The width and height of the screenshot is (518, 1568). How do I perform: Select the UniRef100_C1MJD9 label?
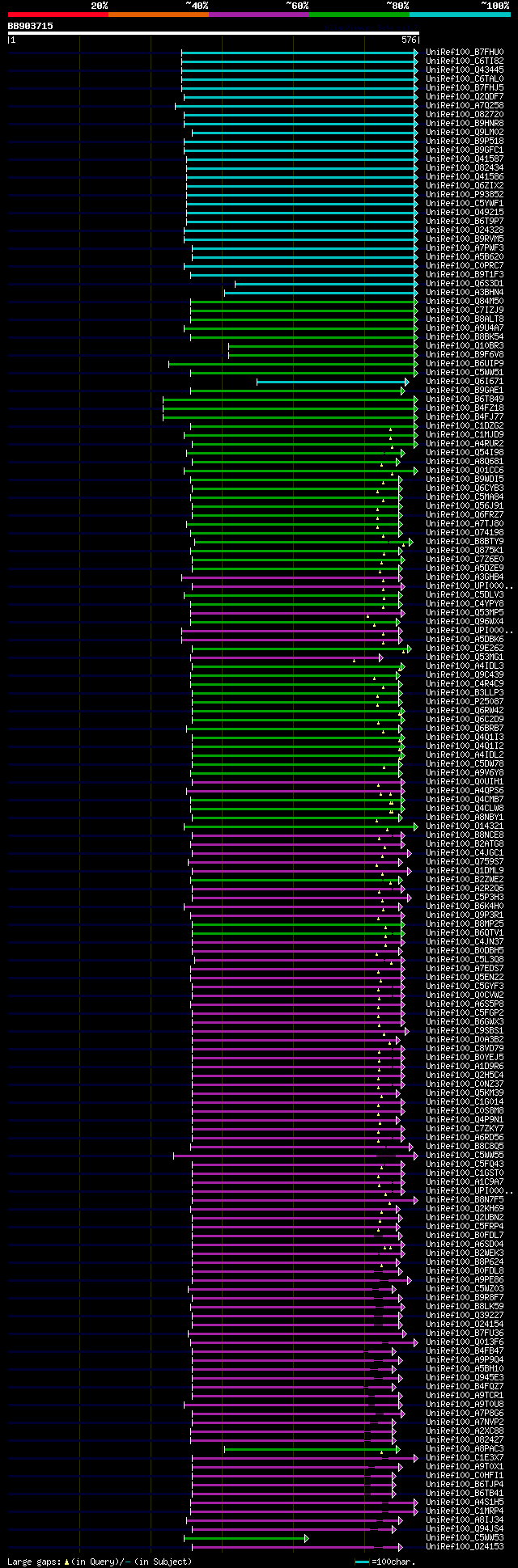click(x=465, y=435)
